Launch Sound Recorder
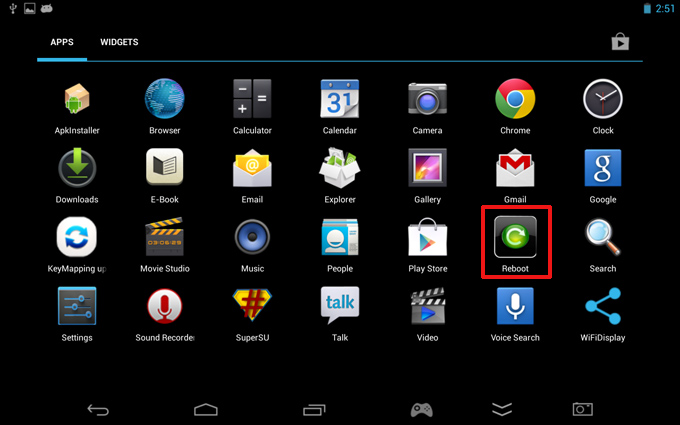 point(164,306)
